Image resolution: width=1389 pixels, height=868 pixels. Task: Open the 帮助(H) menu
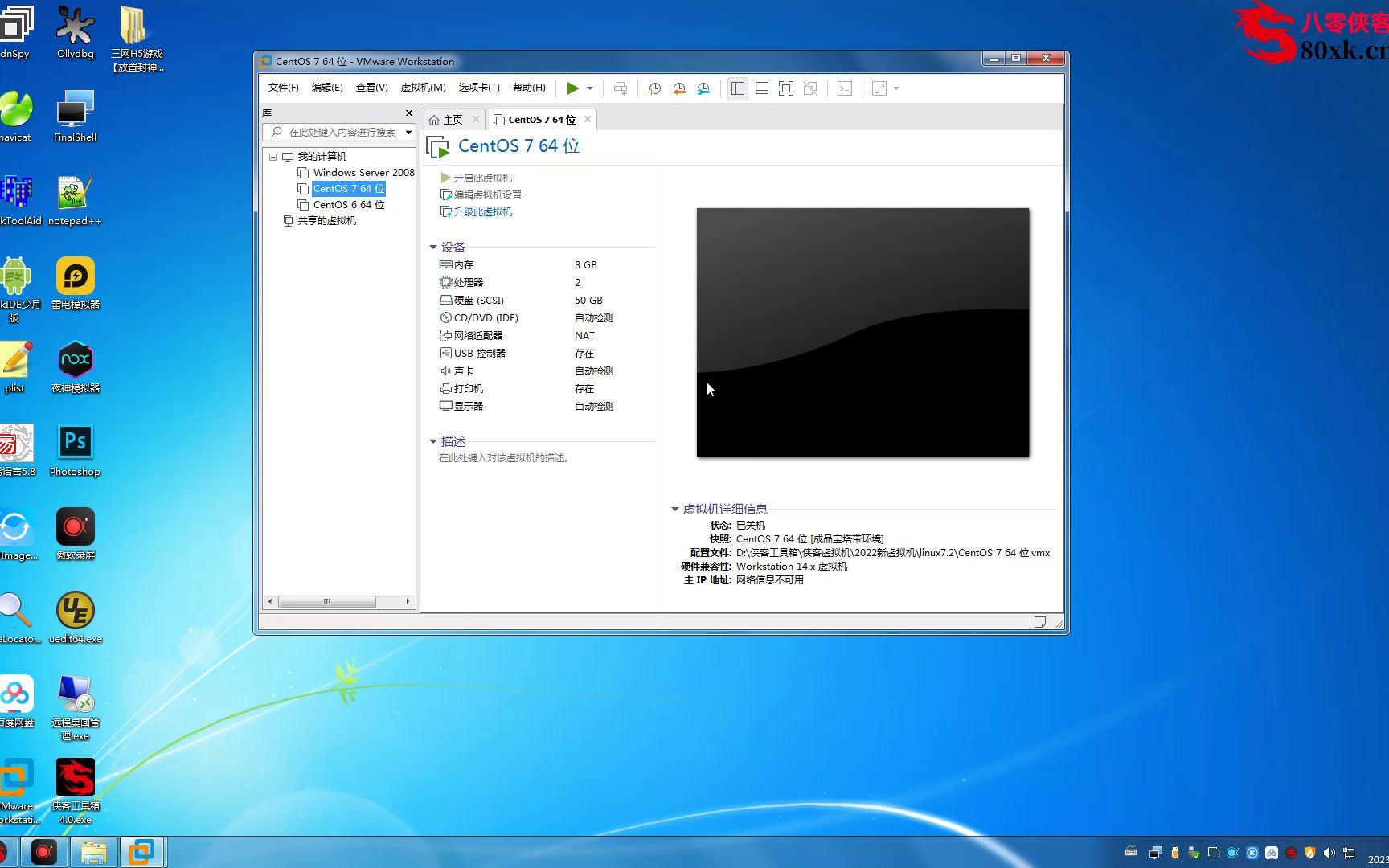[x=529, y=88]
